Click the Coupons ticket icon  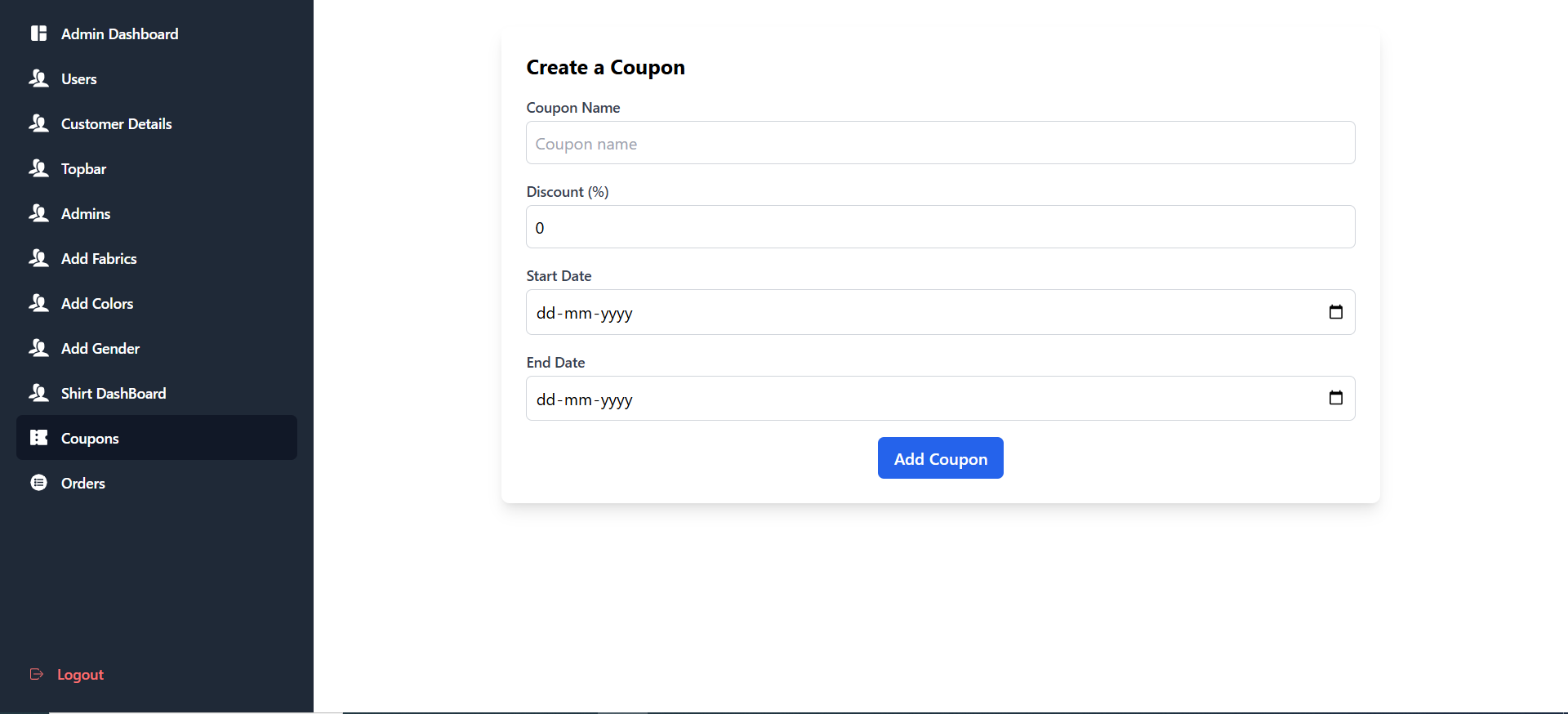point(38,438)
